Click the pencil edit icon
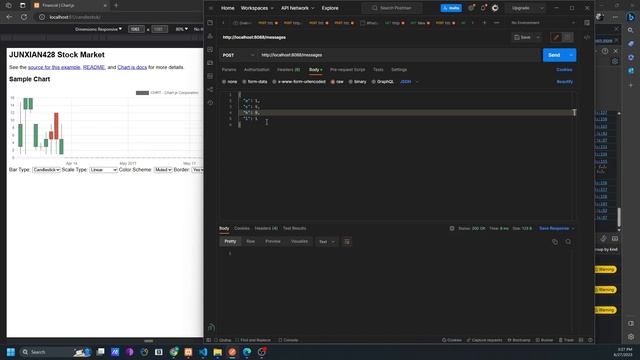Image resolution: width=640 pixels, height=360 pixels. coord(556,37)
